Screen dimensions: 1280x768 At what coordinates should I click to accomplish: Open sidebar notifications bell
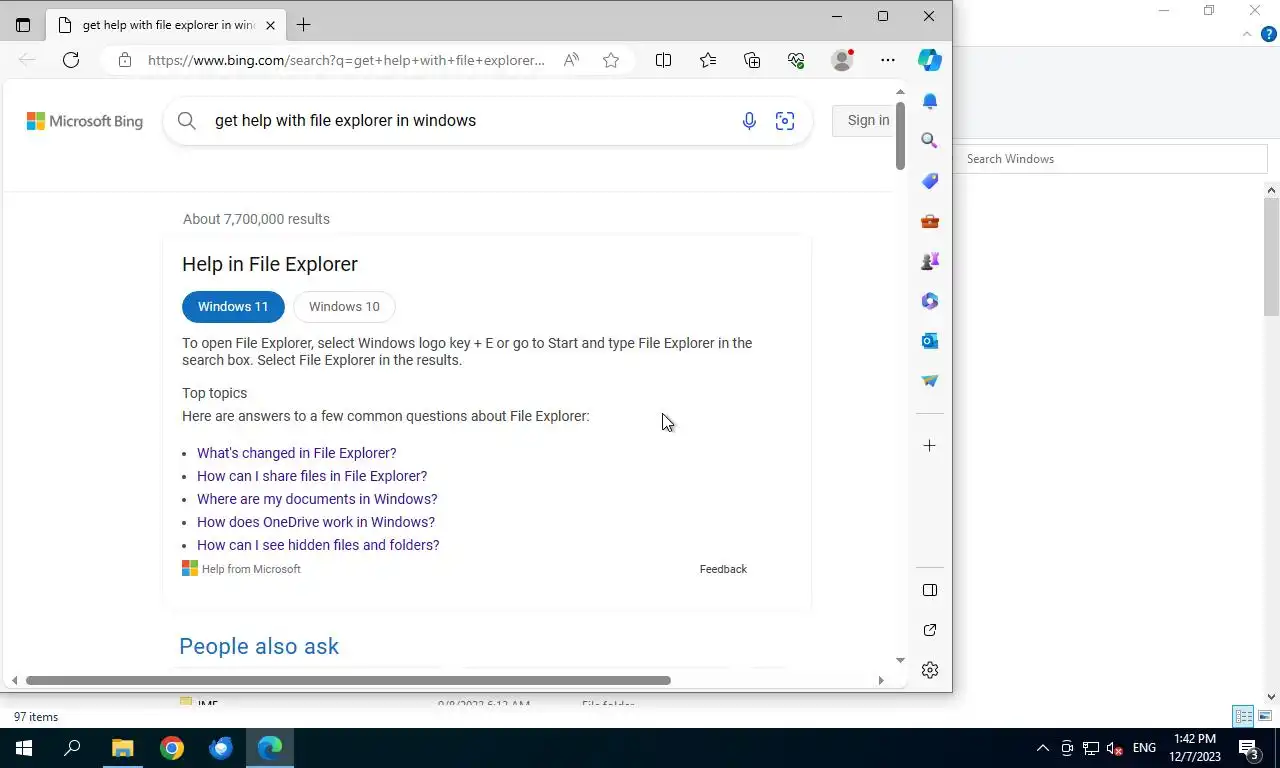click(930, 101)
